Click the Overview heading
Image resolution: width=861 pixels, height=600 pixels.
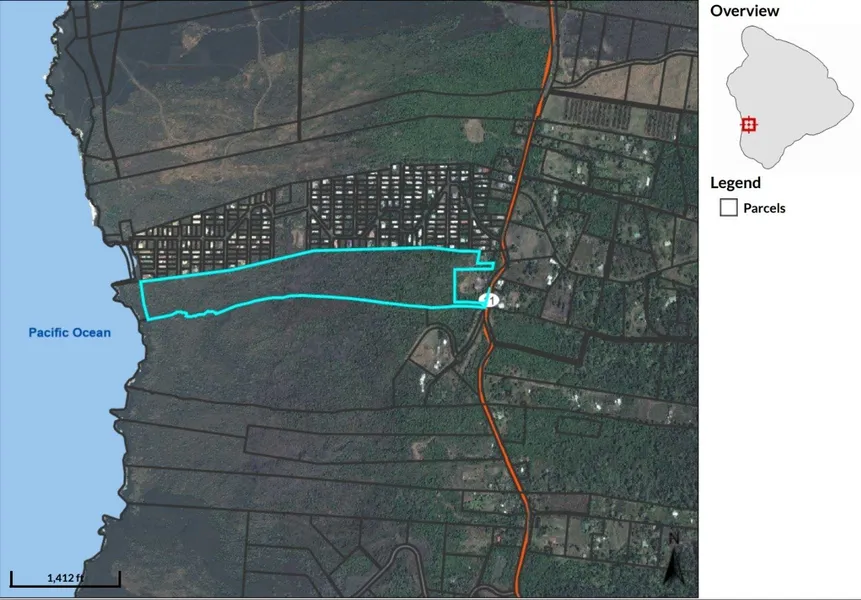[x=744, y=11]
